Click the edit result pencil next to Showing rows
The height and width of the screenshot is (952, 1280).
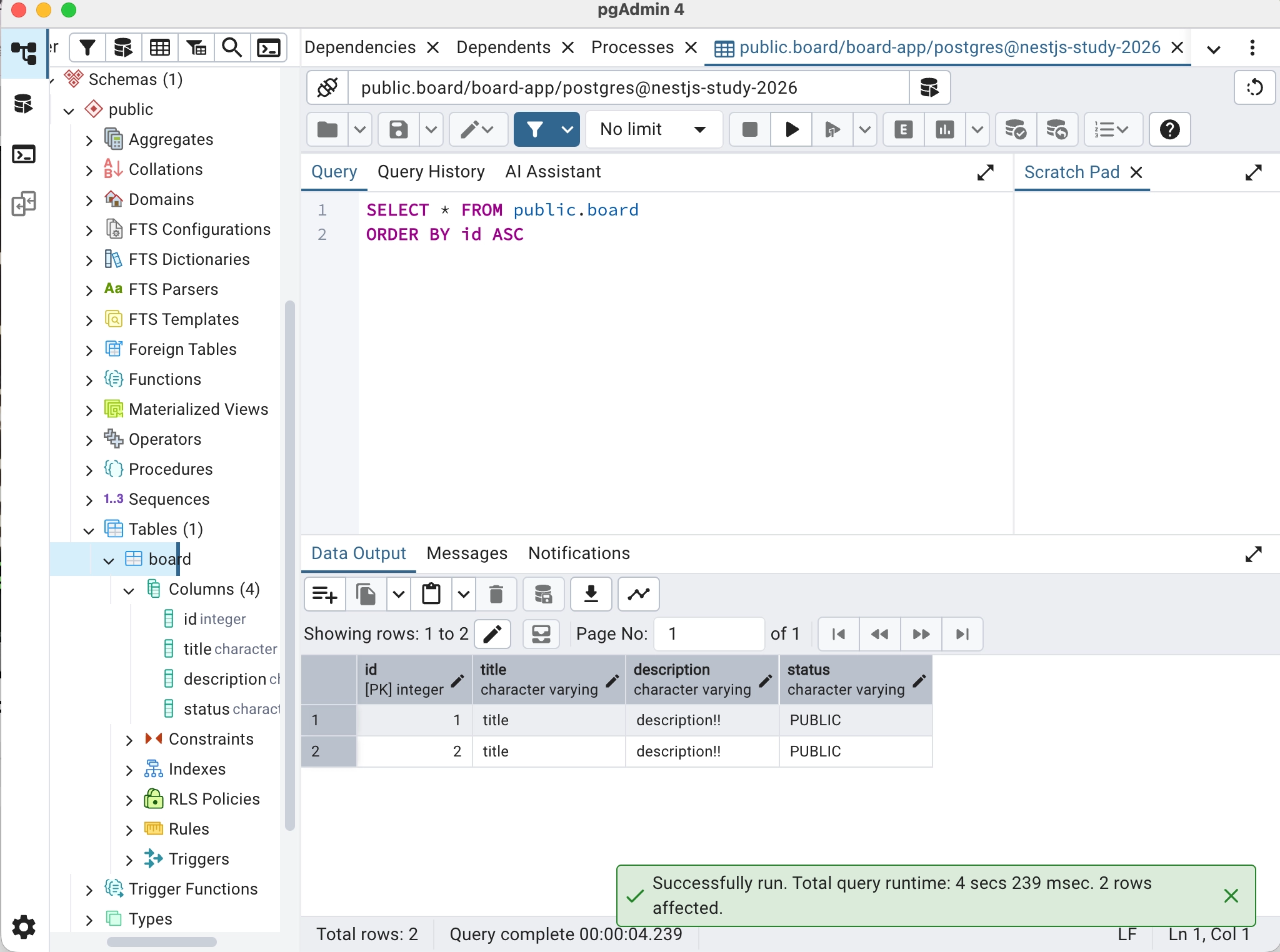tap(492, 634)
